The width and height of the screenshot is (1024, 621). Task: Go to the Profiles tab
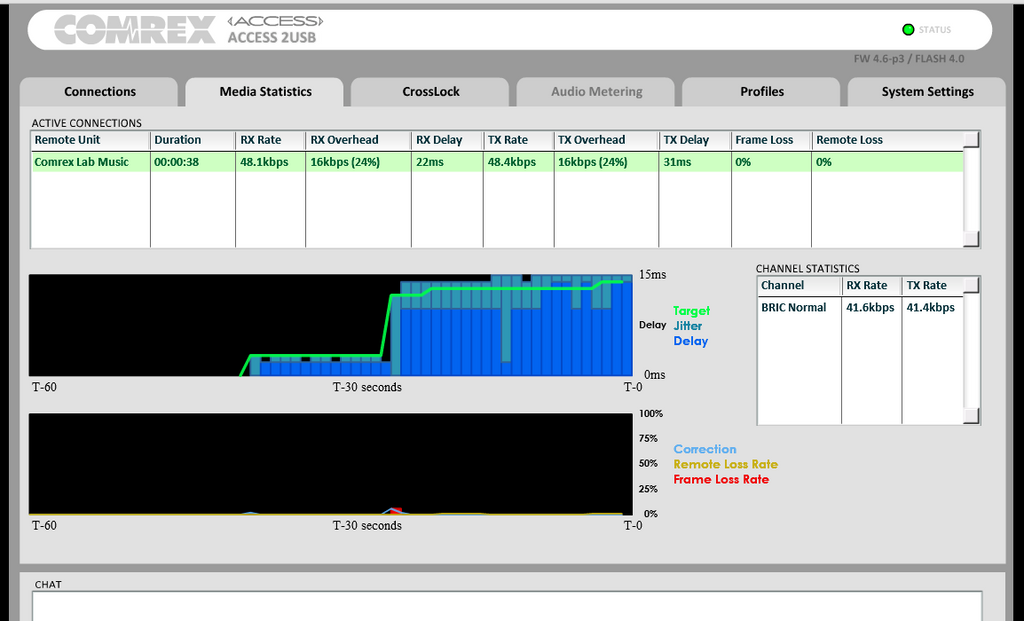(x=761, y=92)
